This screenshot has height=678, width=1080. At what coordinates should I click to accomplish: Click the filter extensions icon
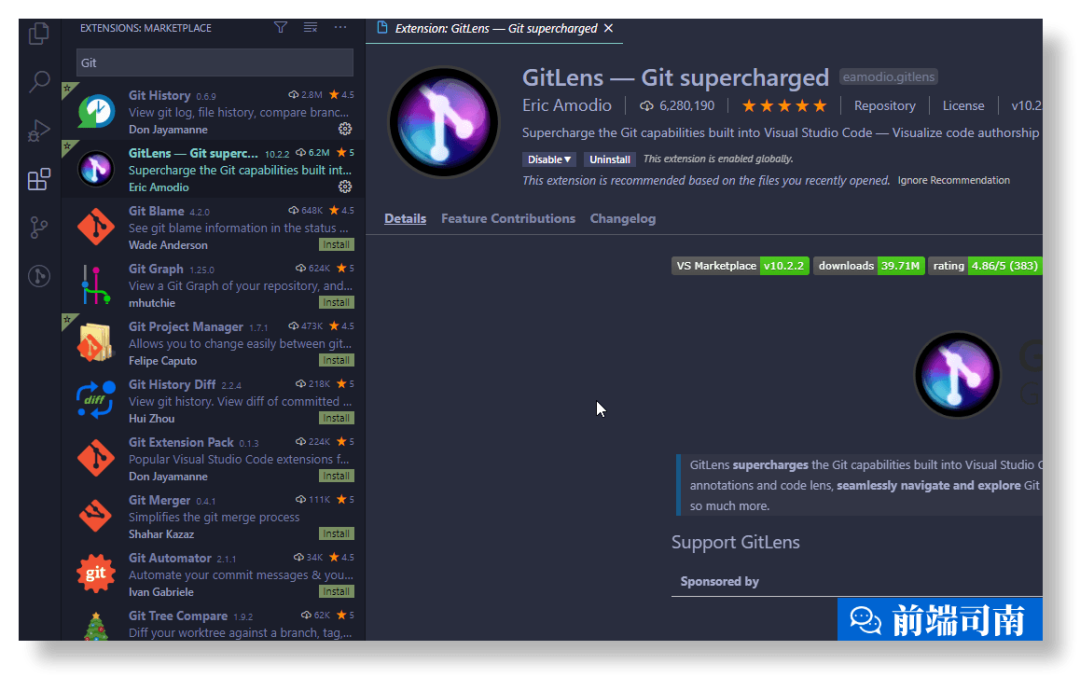coord(280,28)
